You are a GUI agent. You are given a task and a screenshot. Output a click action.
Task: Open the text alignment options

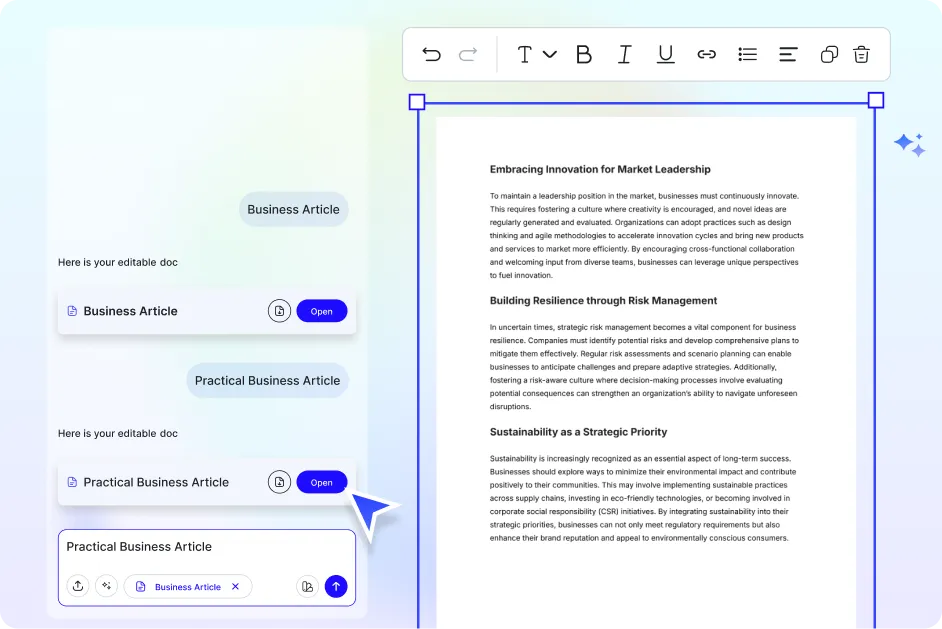788,55
